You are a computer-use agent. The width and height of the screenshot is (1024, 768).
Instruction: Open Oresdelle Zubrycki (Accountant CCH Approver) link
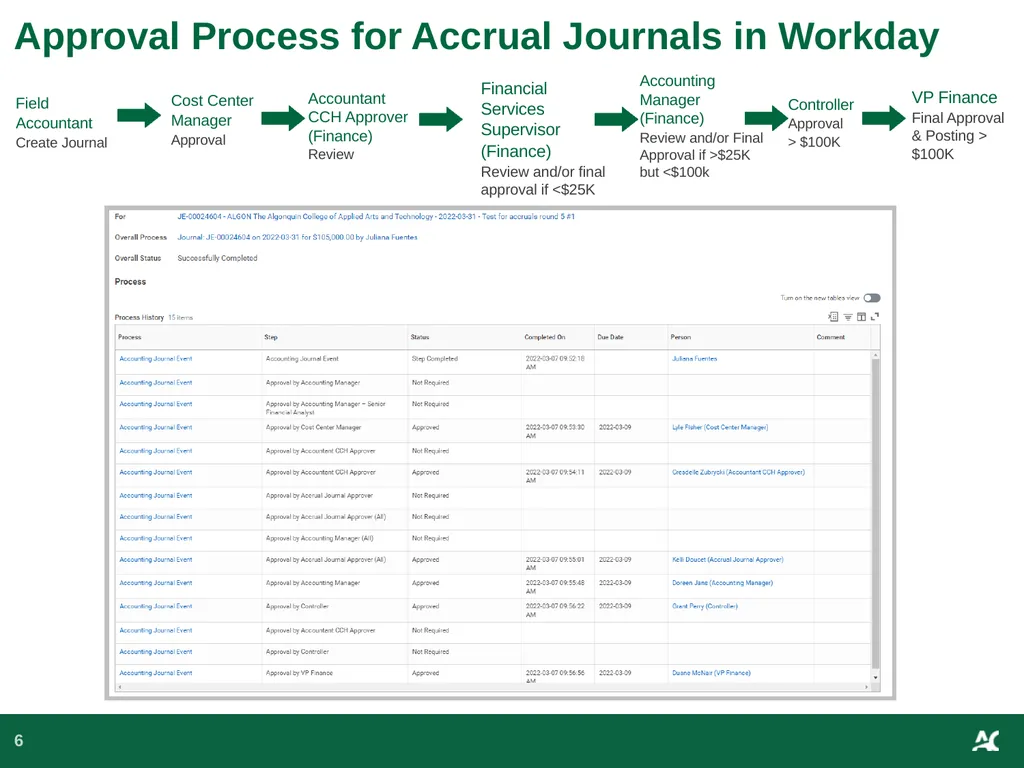[x=738, y=472]
